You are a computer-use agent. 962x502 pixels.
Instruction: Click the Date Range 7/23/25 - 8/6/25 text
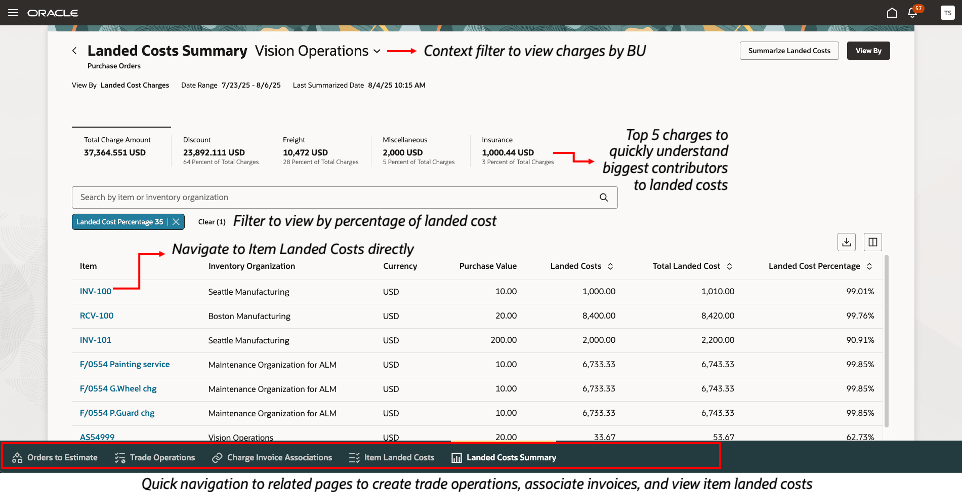[x=231, y=85]
